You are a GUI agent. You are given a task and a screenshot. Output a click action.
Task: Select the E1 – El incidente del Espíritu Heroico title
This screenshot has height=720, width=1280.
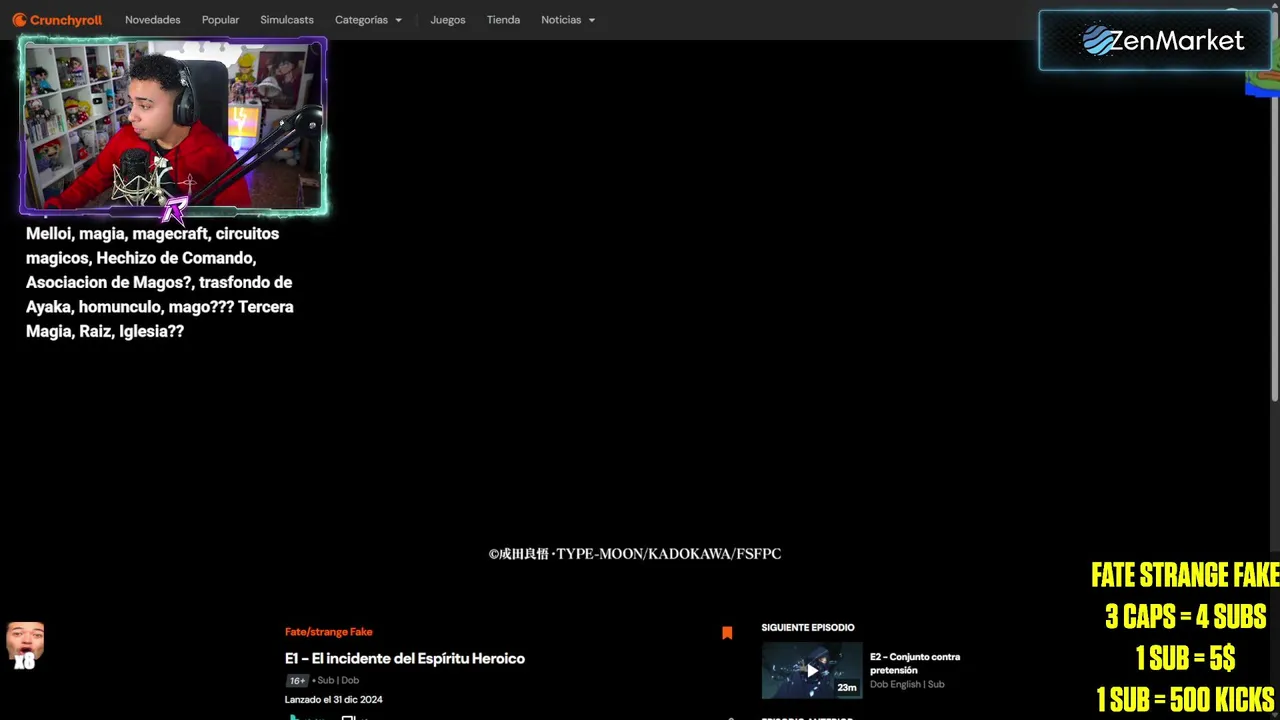(405, 658)
